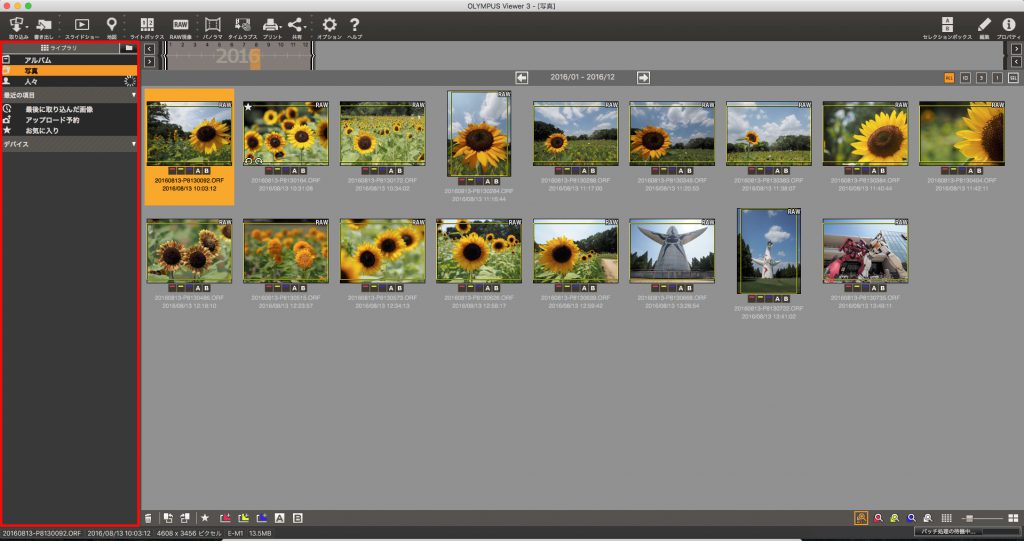This screenshot has height=541, width=1024.
Task: Apply the yellow label flag in bottom bar
Action: click(243, 518)
